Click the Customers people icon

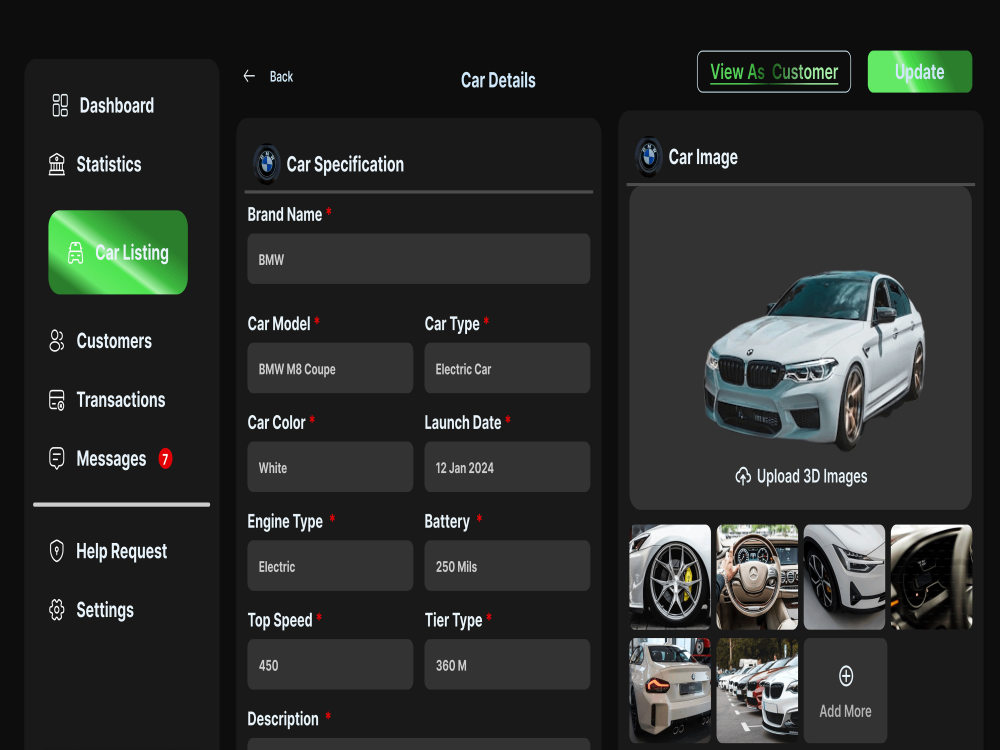click(x=57, y=341)
